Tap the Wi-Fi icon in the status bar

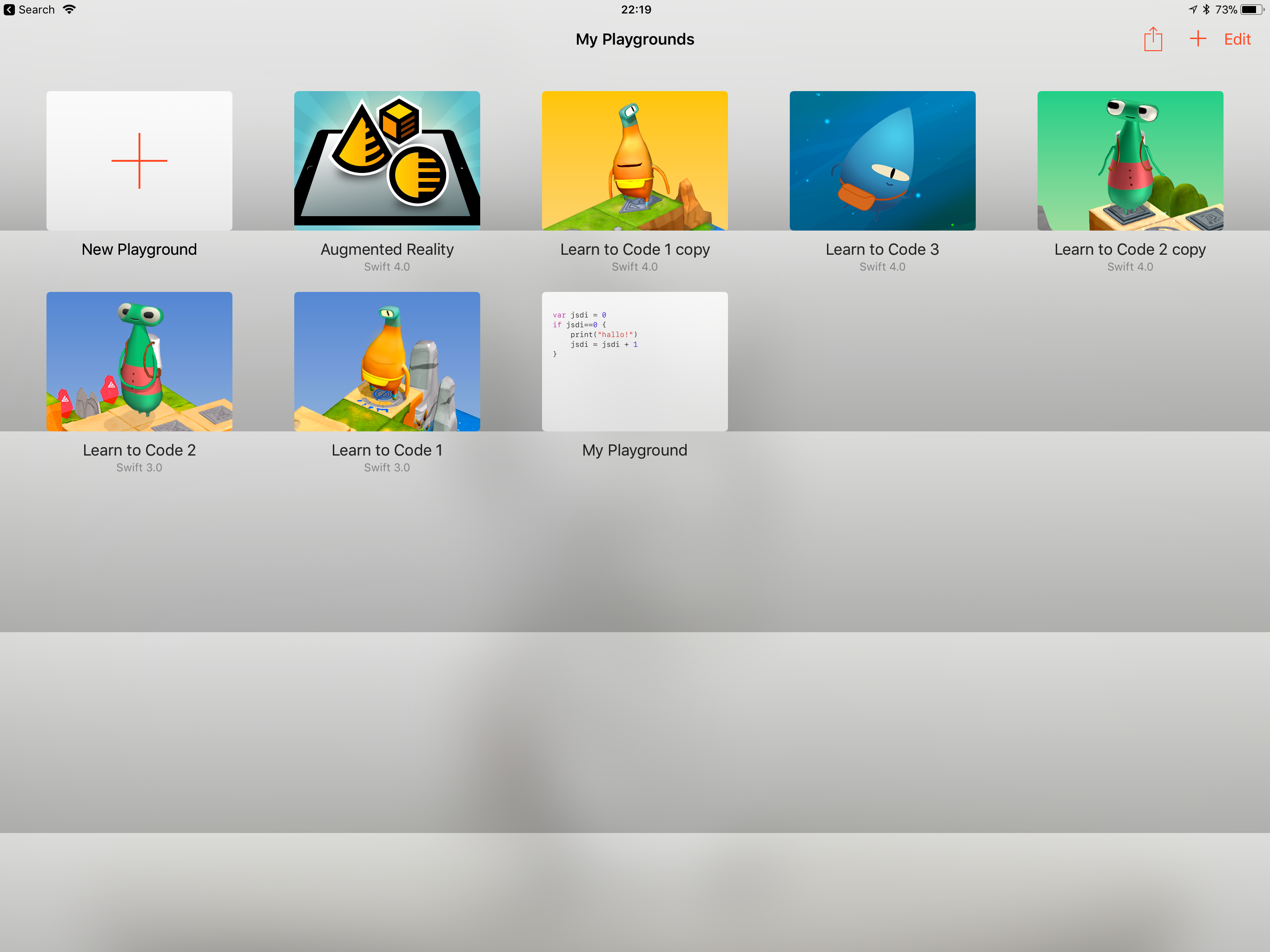(x=69, y=9)
